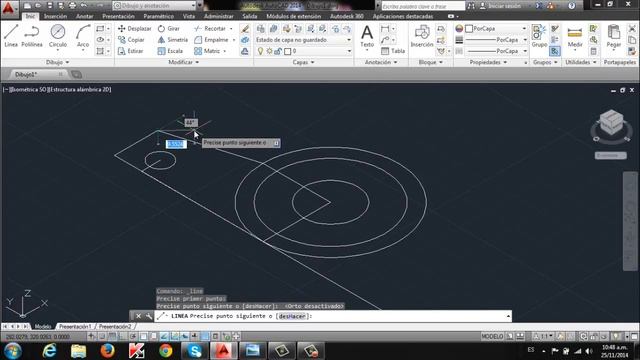Open the layer state dropdown 'Estado de capa no guardado'
The image size is (640, 360).
(x=303, y=40)
